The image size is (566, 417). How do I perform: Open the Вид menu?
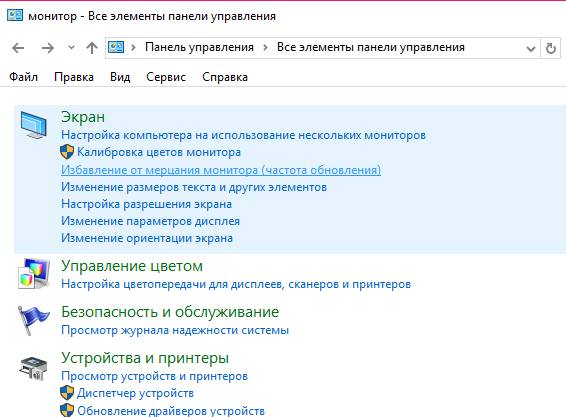point(120,77)
